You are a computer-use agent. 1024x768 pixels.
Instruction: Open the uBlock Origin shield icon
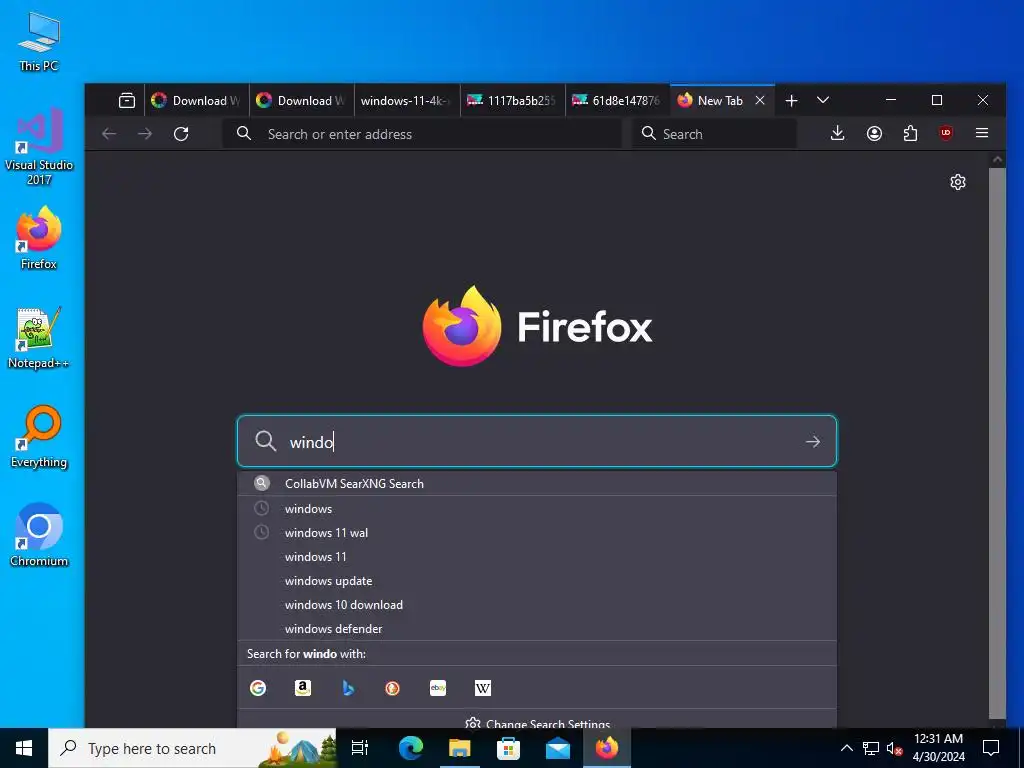click(946, 133)
